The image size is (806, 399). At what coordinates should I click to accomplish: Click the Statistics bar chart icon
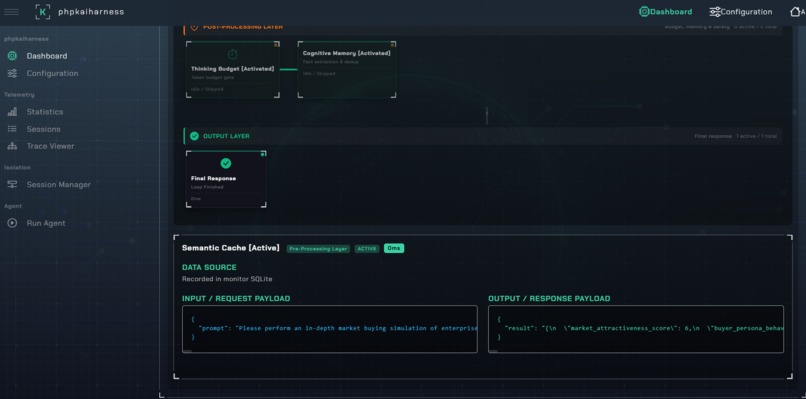[x=12, y=112]
